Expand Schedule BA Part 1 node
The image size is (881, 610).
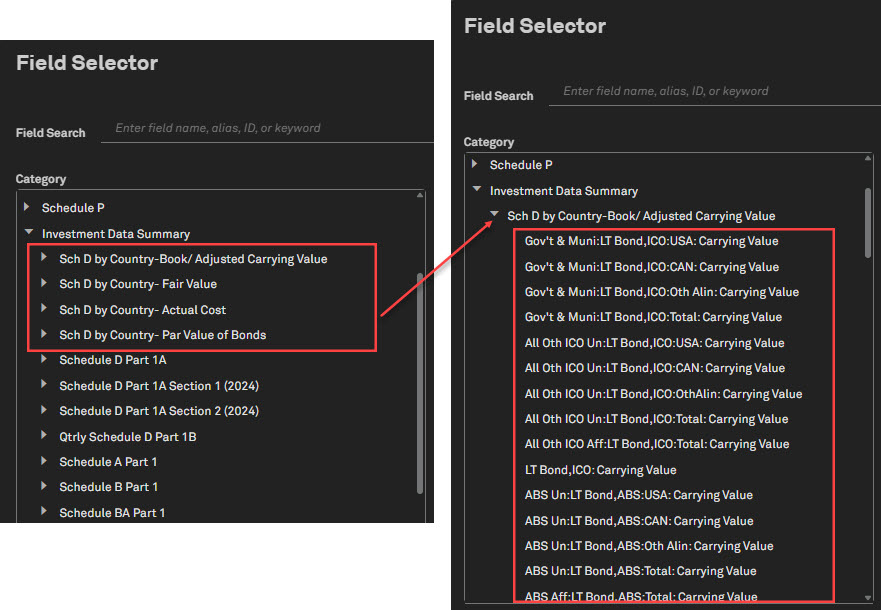(44, 513)
